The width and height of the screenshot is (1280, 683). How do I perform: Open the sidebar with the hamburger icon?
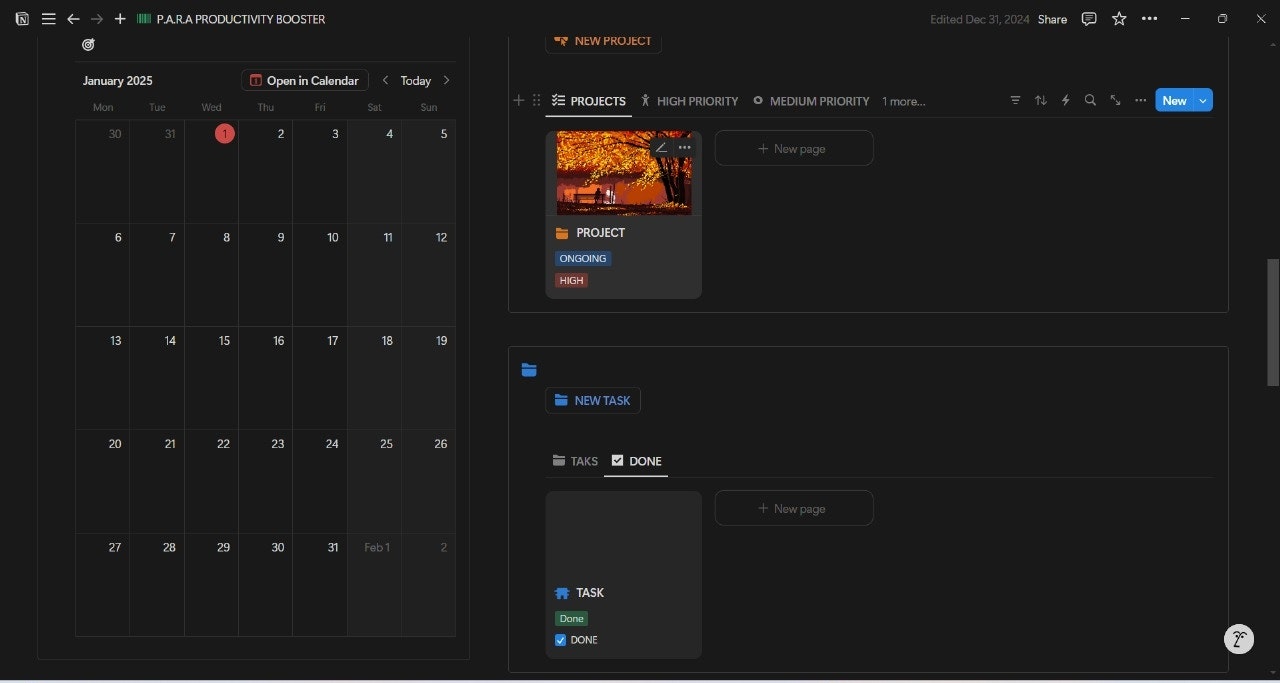[48, 18]
